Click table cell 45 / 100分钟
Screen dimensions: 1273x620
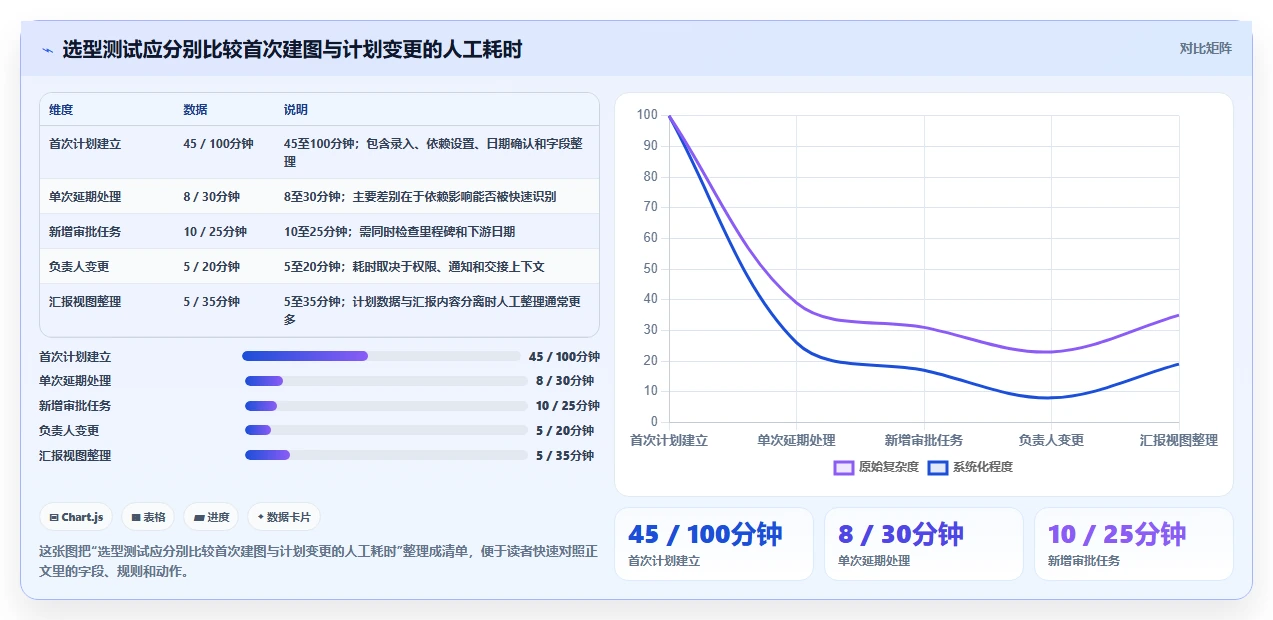[218, 144]
